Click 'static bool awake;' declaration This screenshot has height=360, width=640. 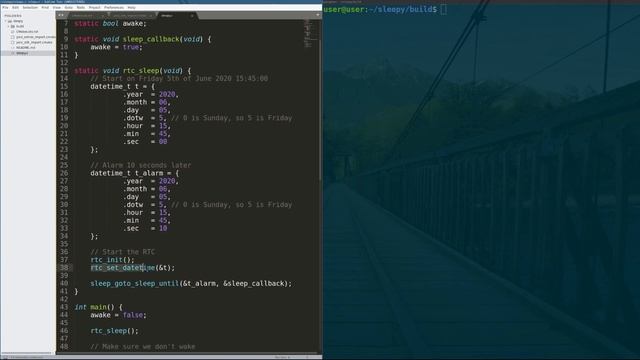[110, 24]
